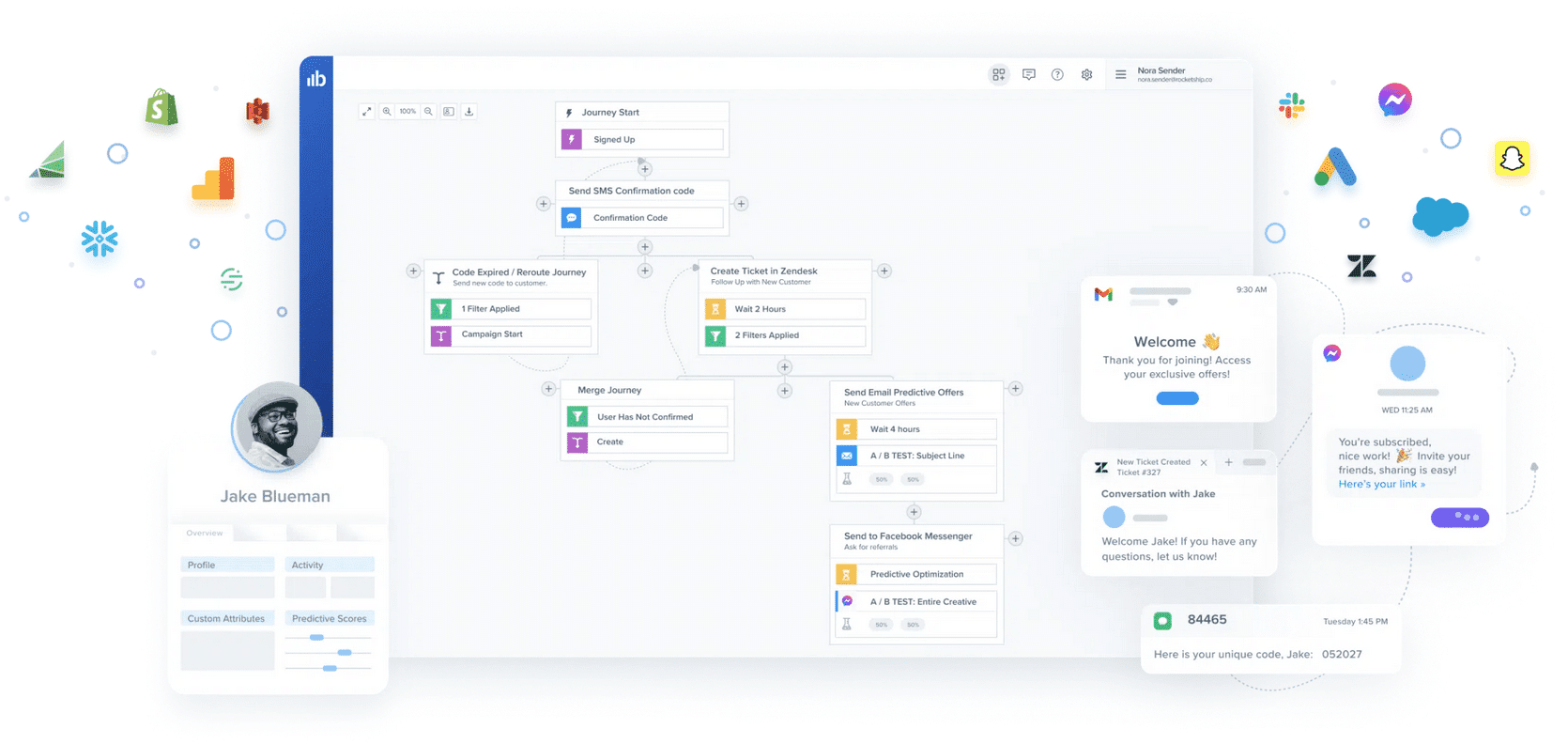Click the green filter icon beside 1 Filter Applied
This screenshot has height=744, width=1568.
pyautogui.click(x=440, y=308)
